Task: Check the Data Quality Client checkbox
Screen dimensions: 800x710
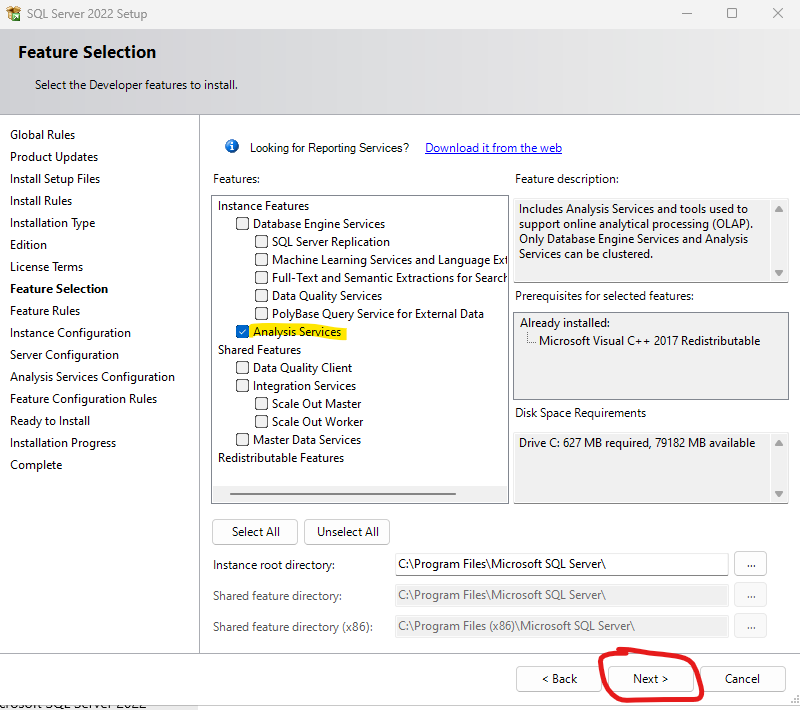Action: point(242,367)
